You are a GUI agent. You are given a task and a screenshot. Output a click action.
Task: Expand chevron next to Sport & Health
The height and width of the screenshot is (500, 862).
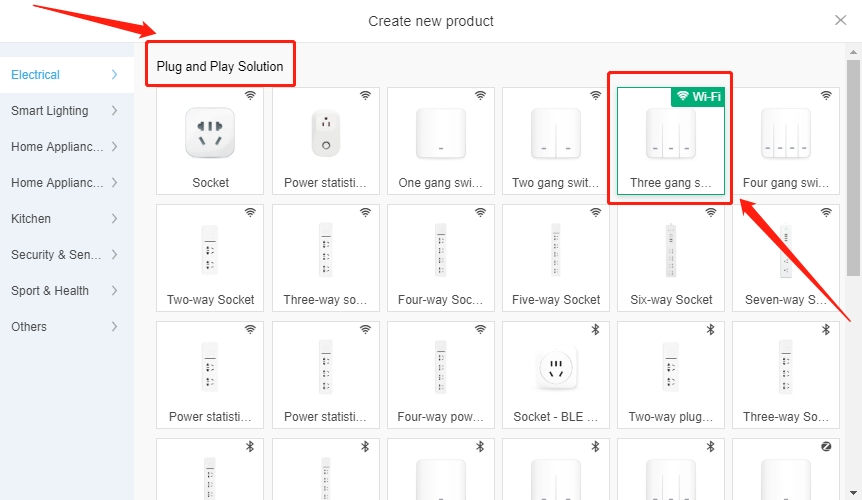[x=114, y=291]
